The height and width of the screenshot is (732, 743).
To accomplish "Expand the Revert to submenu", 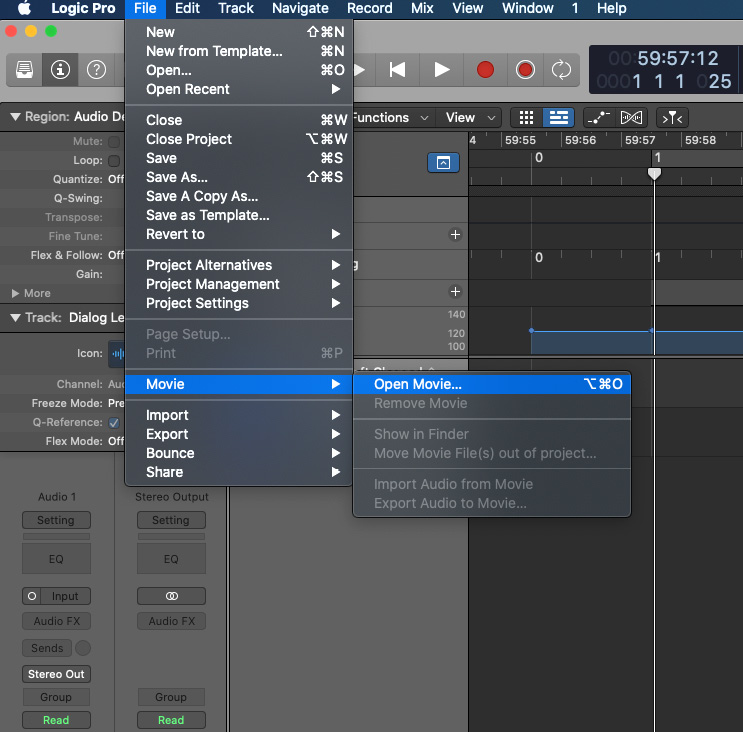I will pyautogui.click(x=239, y=234).
